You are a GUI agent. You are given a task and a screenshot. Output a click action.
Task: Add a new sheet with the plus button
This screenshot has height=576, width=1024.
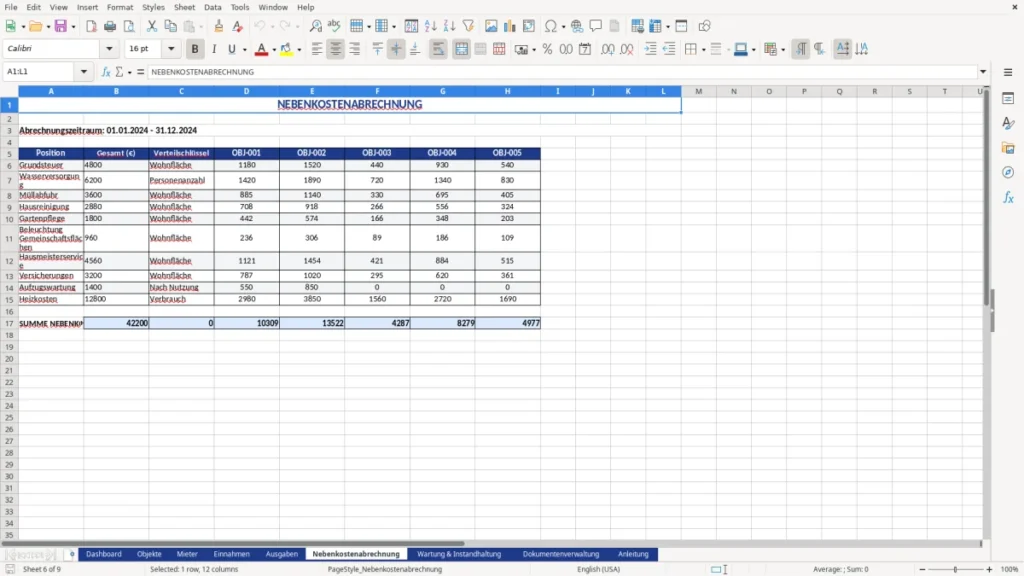coord(72,554)
